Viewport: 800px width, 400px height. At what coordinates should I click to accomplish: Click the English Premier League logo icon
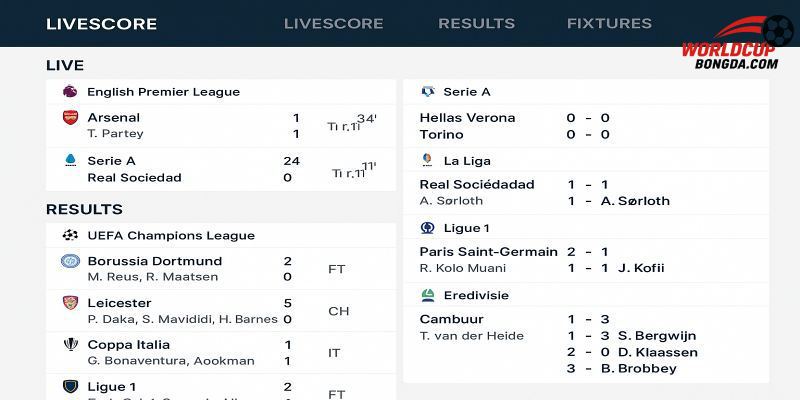(70, 91)
